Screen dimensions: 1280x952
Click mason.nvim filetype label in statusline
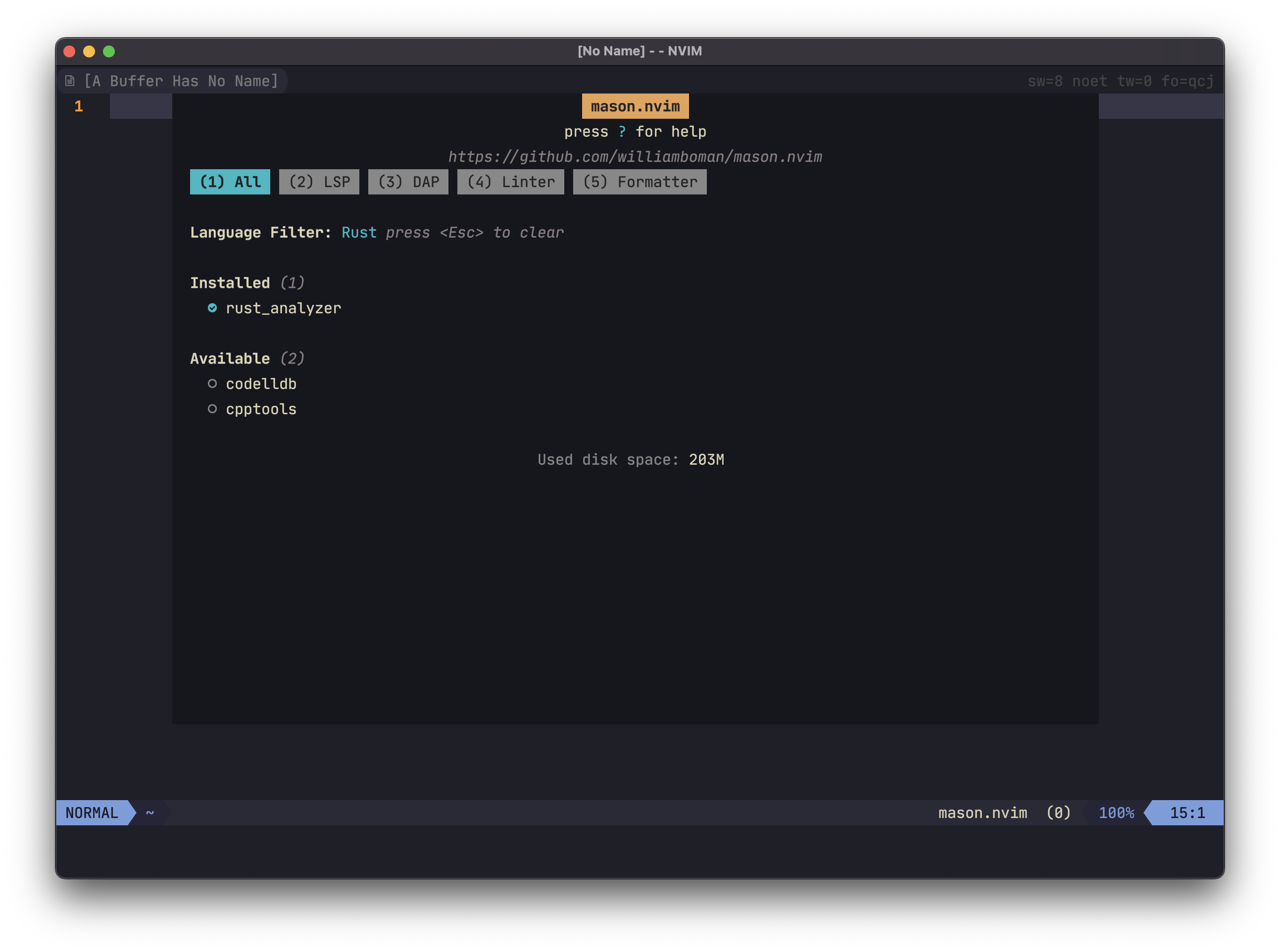coord(983,813)
